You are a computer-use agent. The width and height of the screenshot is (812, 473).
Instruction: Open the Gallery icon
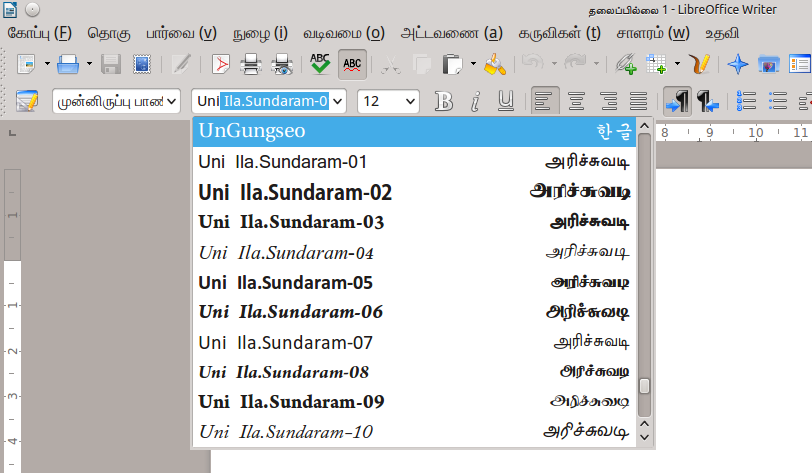pos(769,64)
